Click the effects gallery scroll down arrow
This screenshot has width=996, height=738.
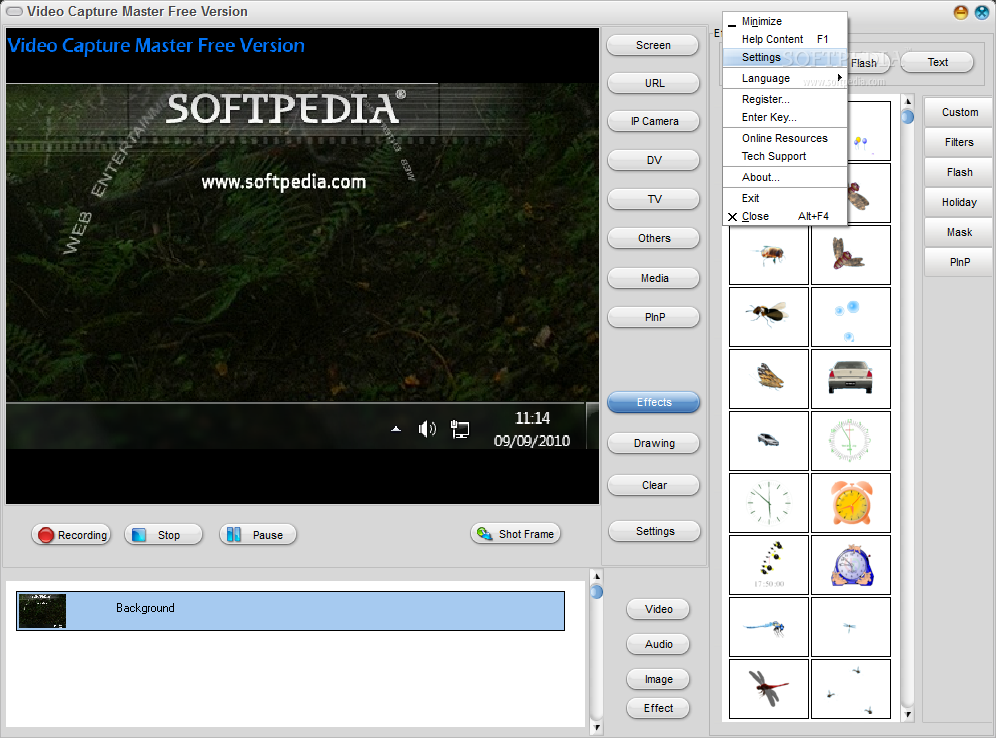[908, 715]
